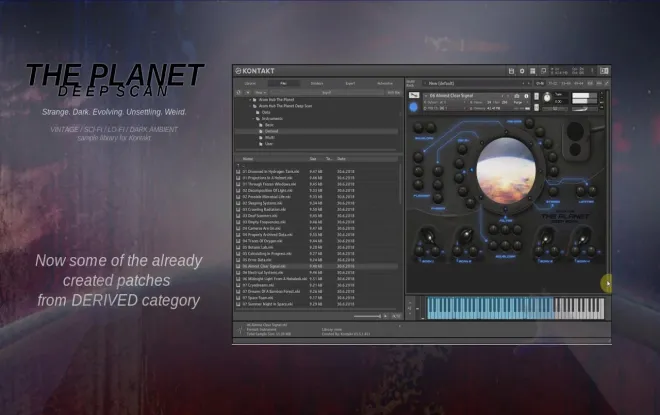This screenshot has width=660, height=415.
Task: Toggle the Instr Nav button in browser toolbar
Action: coord(394,93)
